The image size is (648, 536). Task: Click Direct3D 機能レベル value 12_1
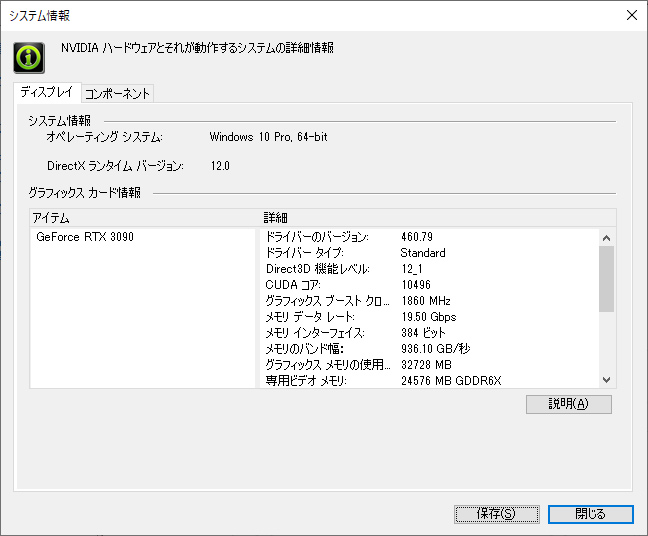412,269
